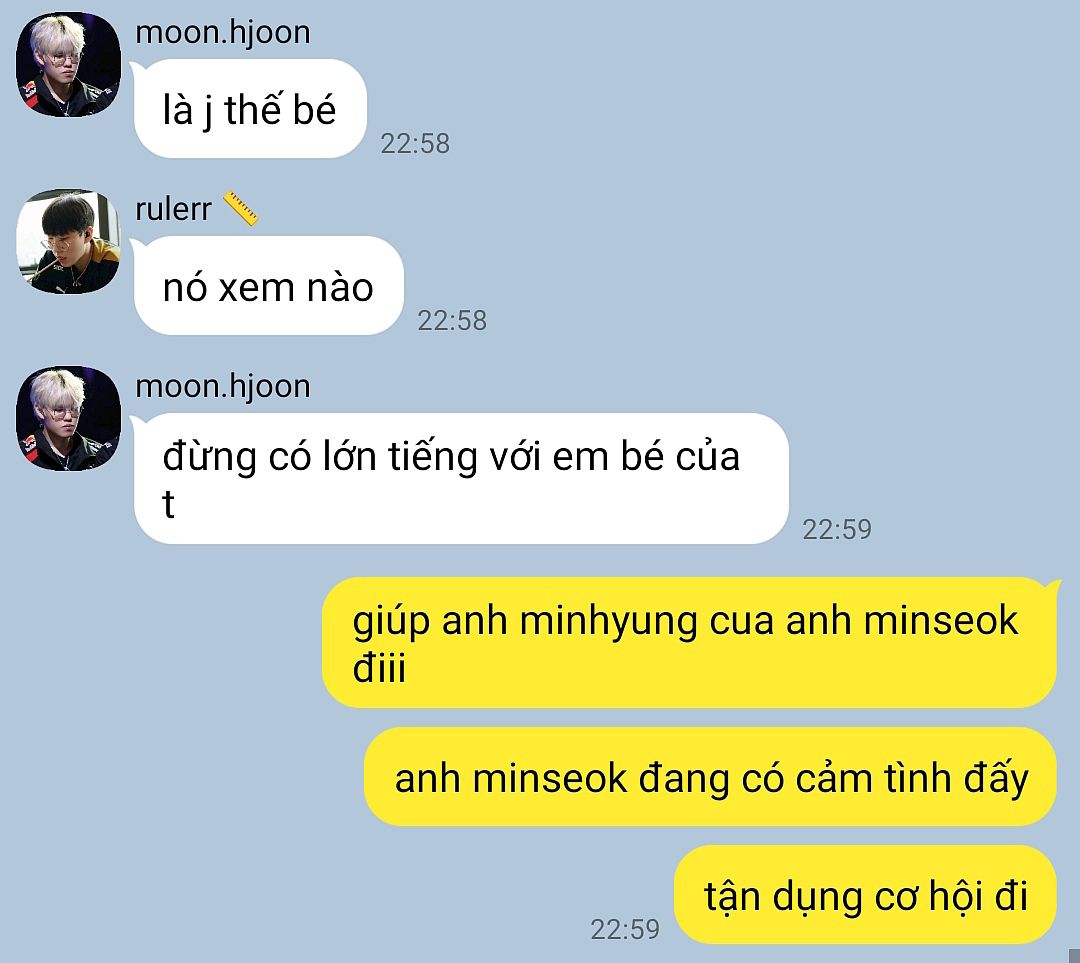Select the 'là j thế bé' message bubble

(250, 108)
